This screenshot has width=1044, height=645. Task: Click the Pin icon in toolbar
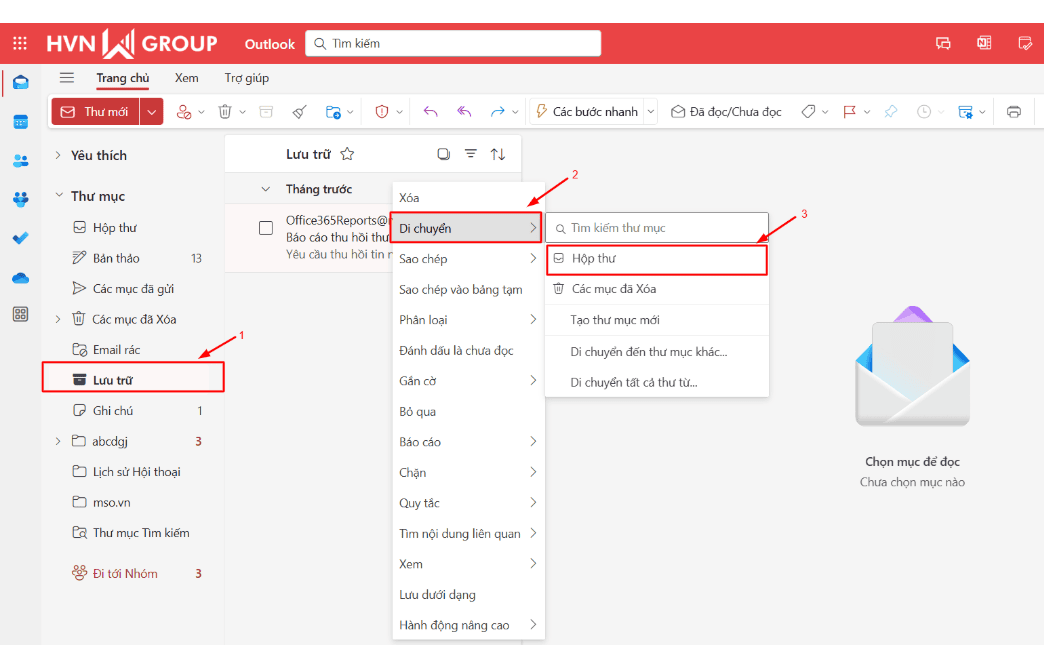click(891, 112)
